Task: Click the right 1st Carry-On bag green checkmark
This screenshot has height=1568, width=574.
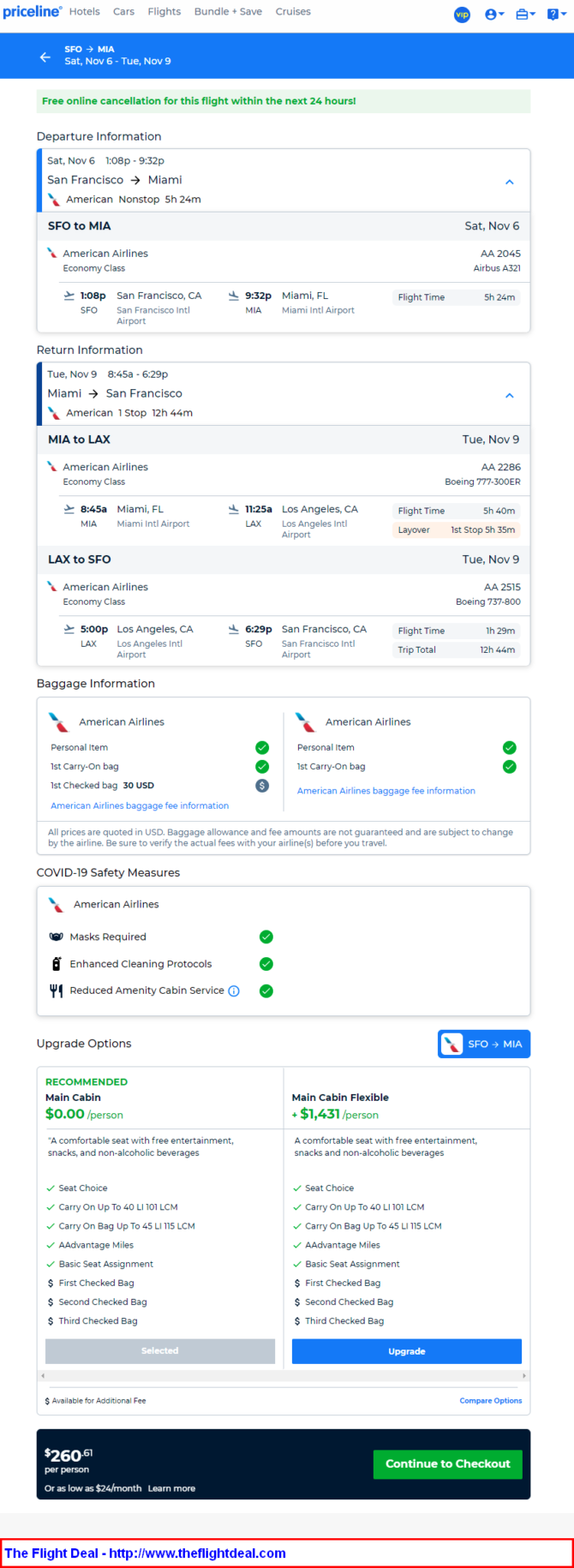Action: [510, 767]
